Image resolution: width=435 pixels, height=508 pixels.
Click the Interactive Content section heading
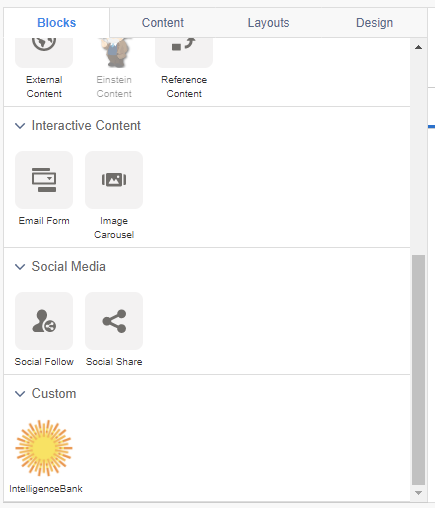(86, 126)
